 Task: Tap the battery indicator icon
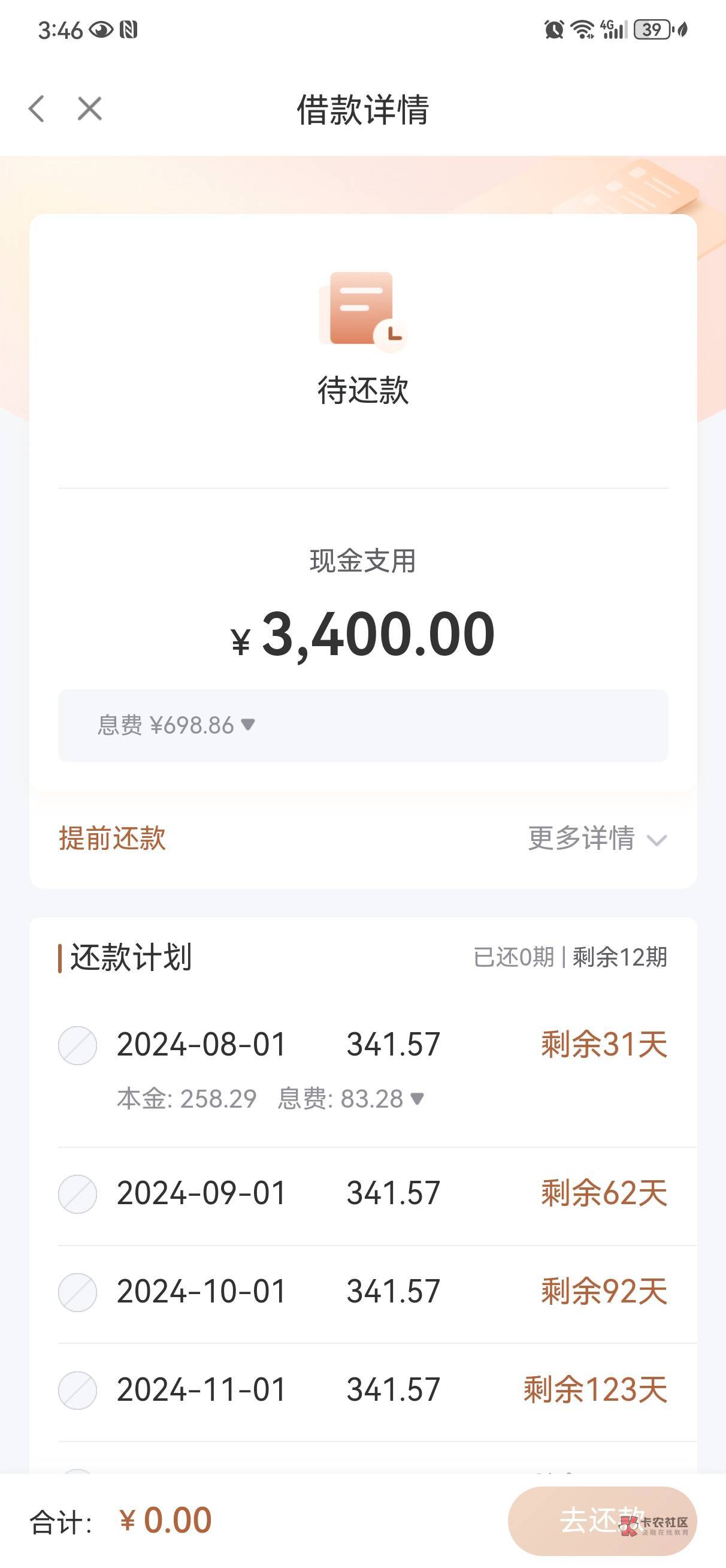pyautogui.click(x=652, y=29)
